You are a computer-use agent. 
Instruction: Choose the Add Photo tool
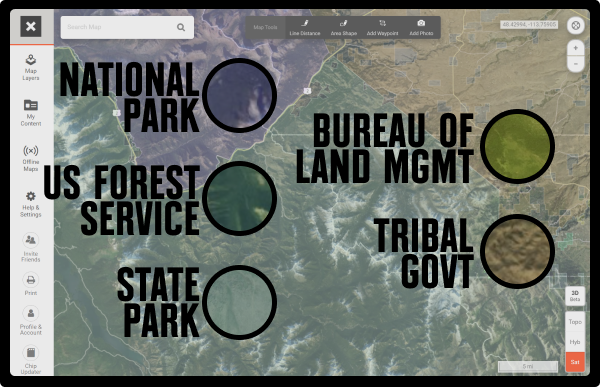point(421,28)
